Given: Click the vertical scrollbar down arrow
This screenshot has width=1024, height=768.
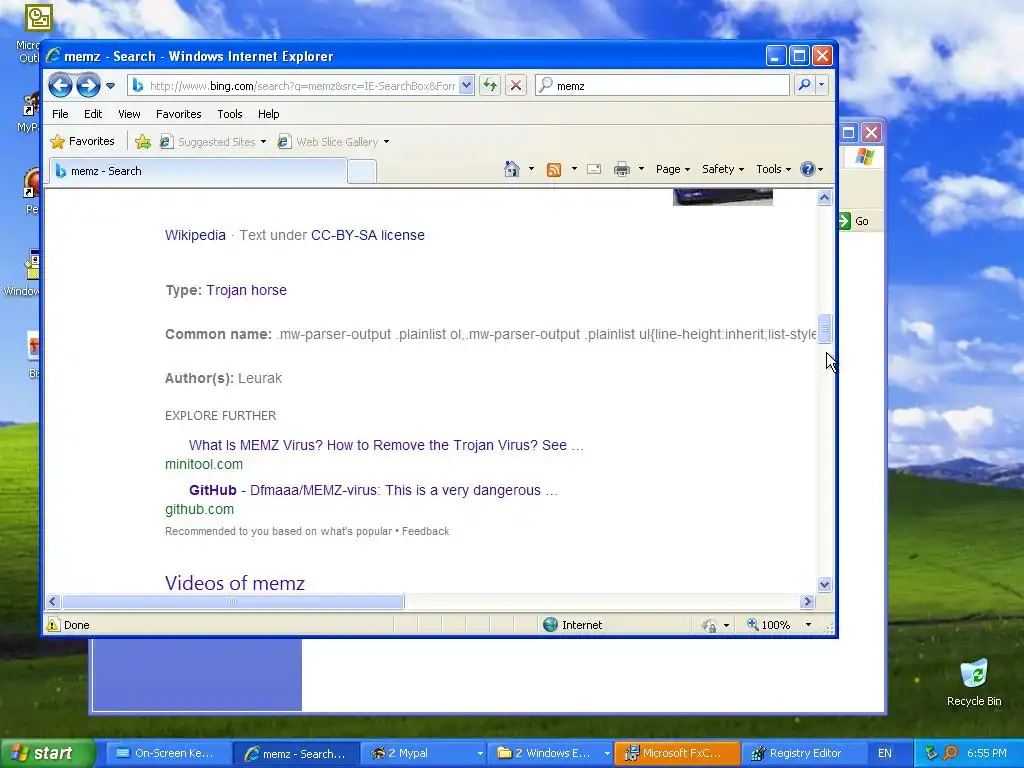Looking at the screenshot, I should (x=824, y=584).
